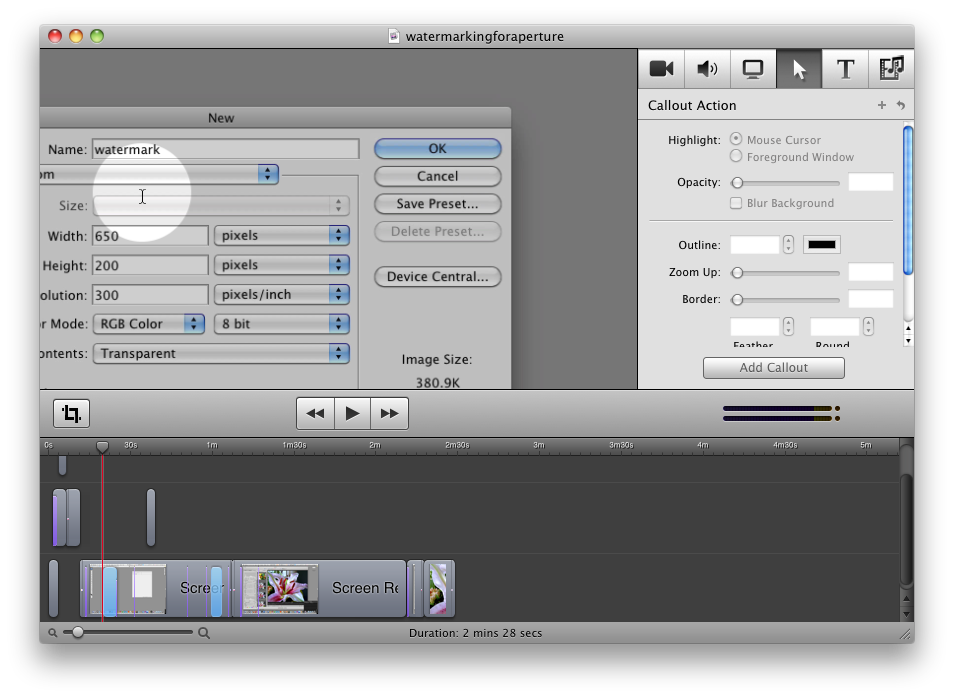
Task: Open the Contents Transparent dropdown
Action: pyautogui.click(x=220, y=353)
